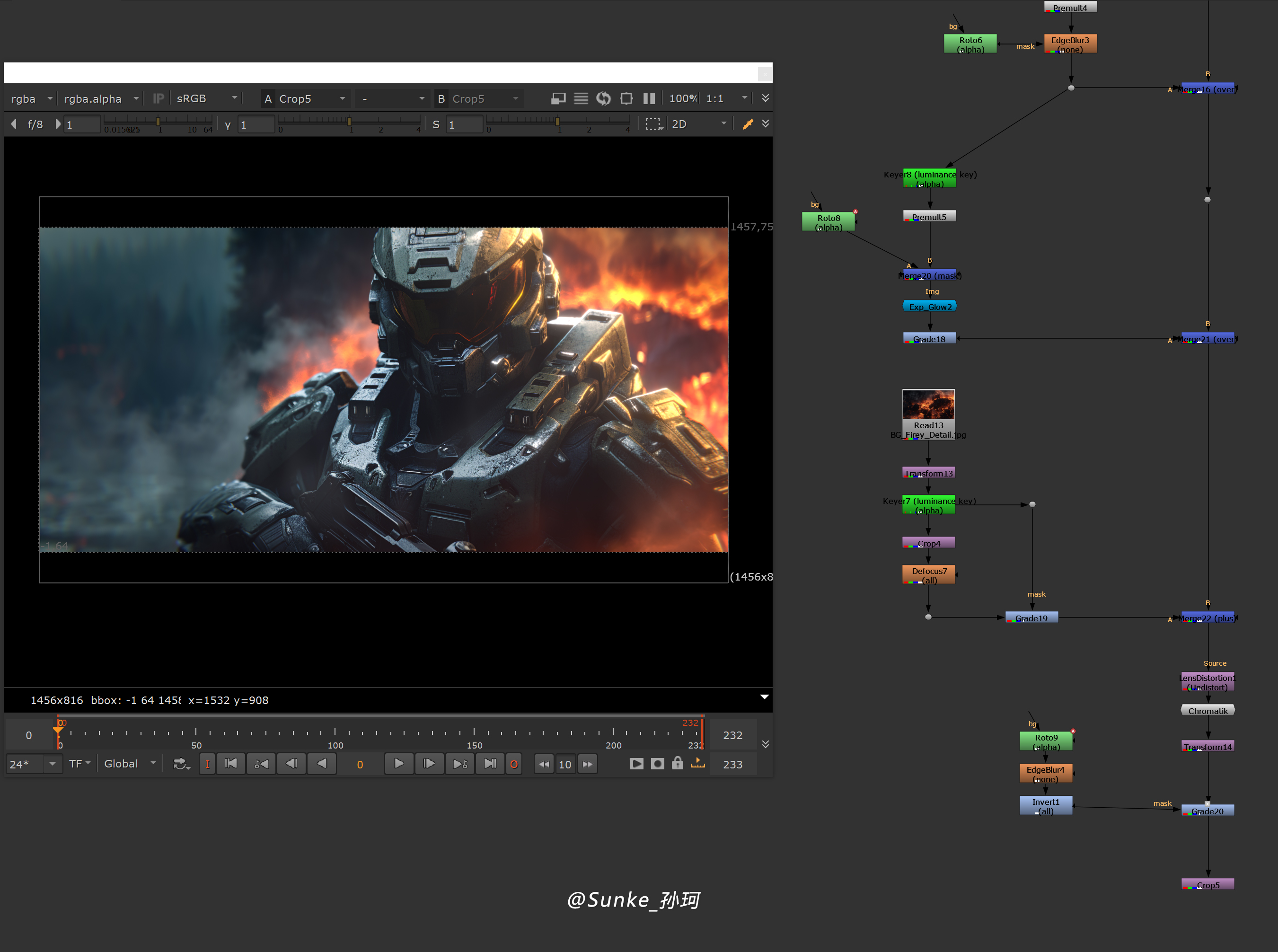Viewport: 1278px width, 952px height.
Task: Click the pause viewer updates icon
Action: (649, 98)
